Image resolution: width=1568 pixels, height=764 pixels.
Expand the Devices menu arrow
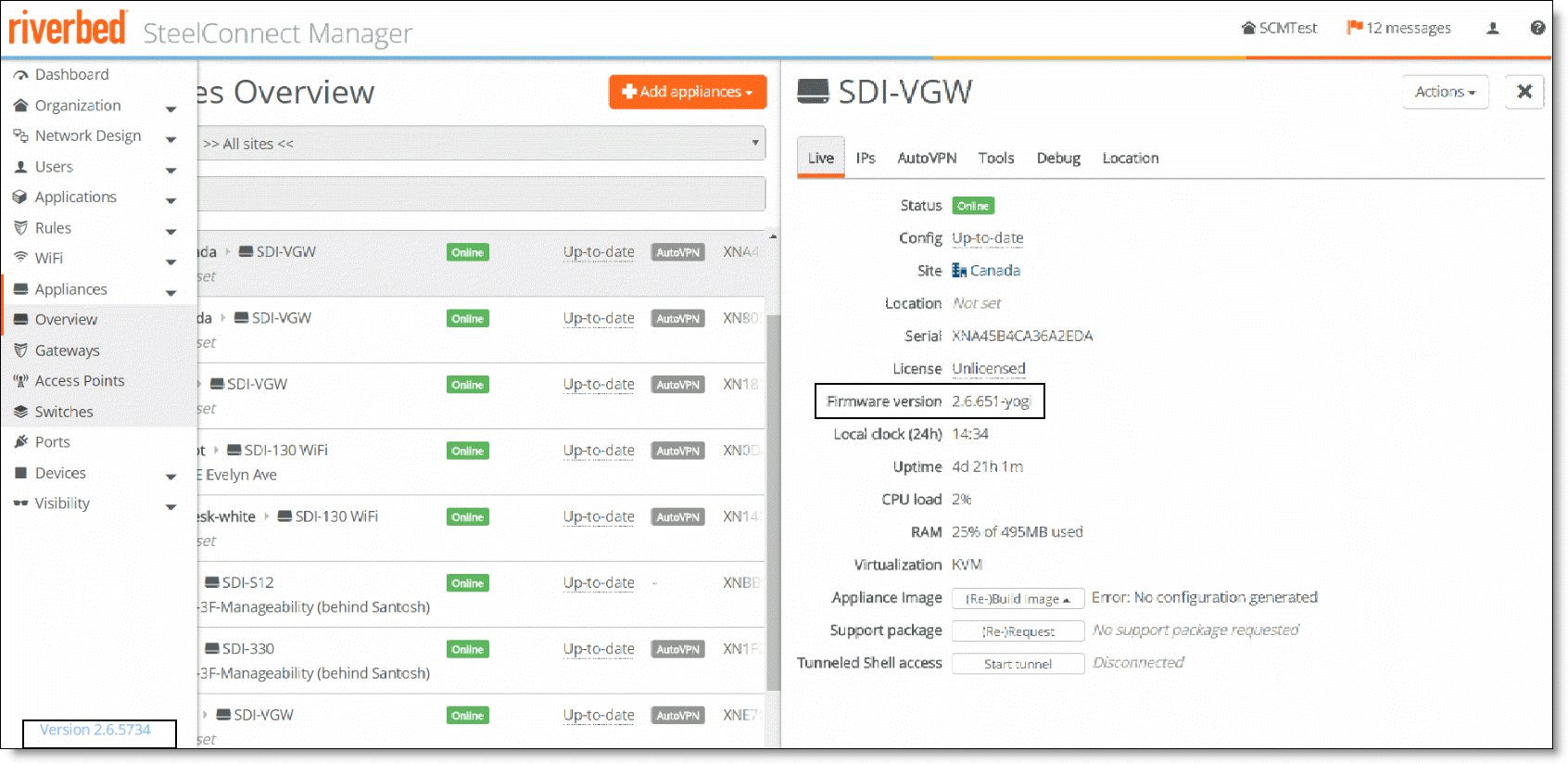171,477
